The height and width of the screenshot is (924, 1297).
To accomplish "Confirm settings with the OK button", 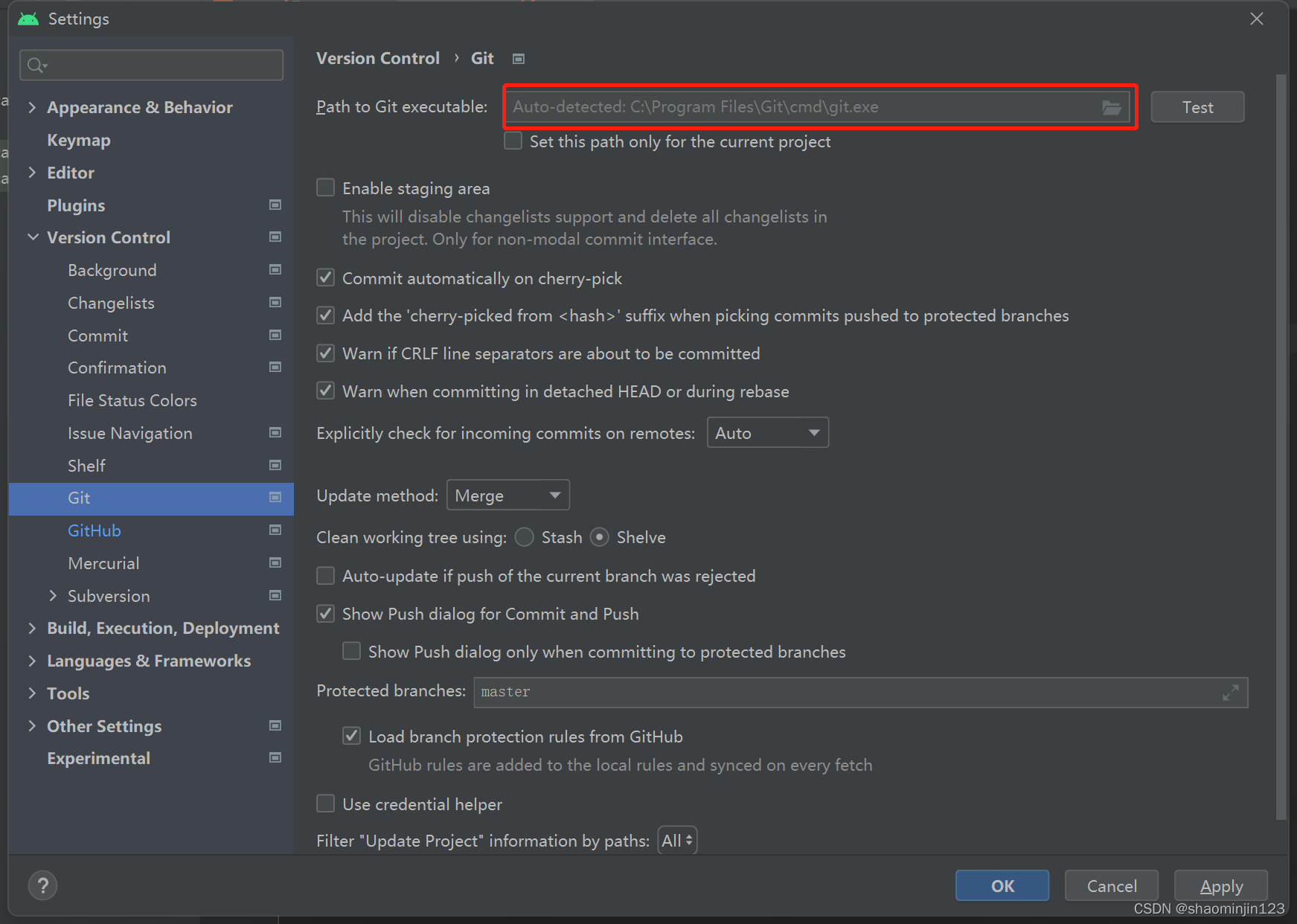I will coord(1002,885).
